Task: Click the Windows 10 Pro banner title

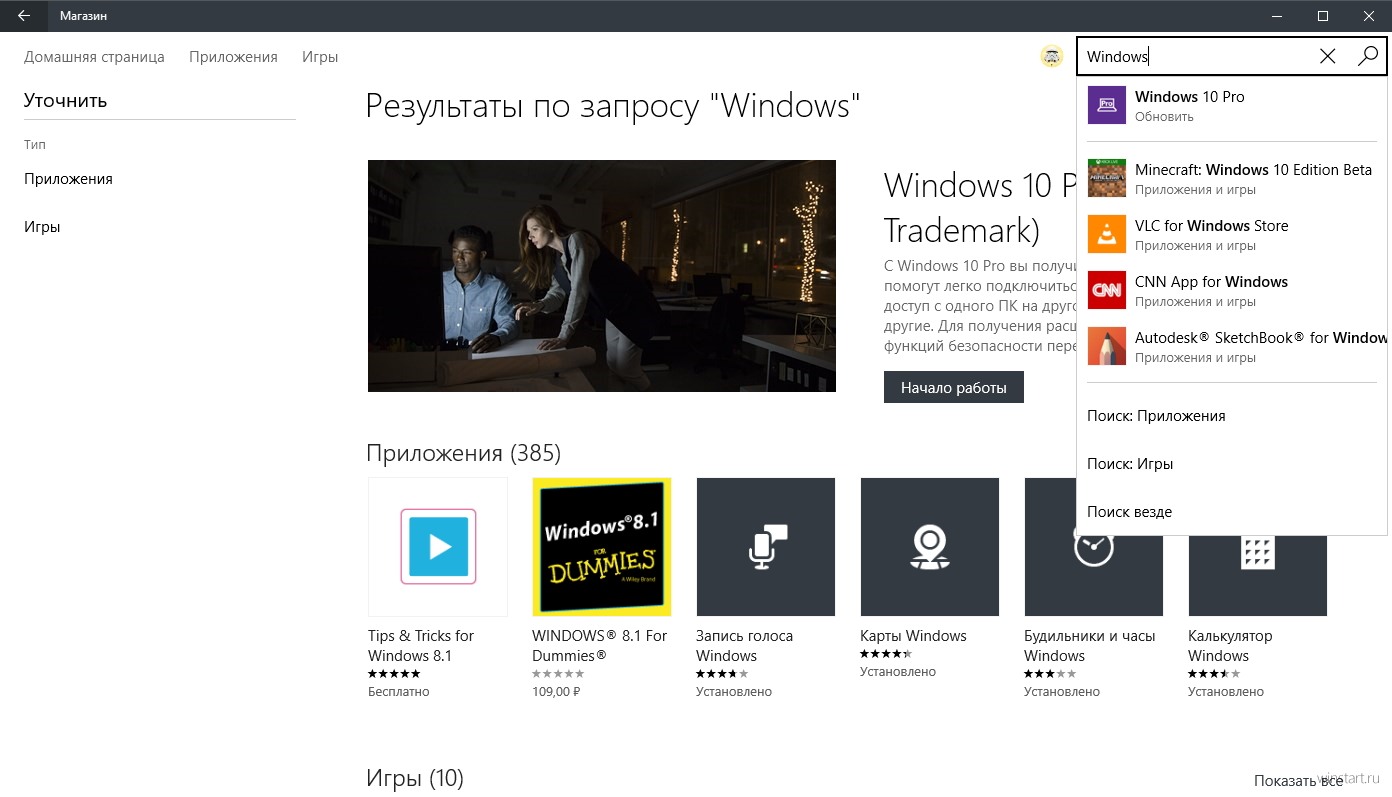Action: (x=980, y=207)
